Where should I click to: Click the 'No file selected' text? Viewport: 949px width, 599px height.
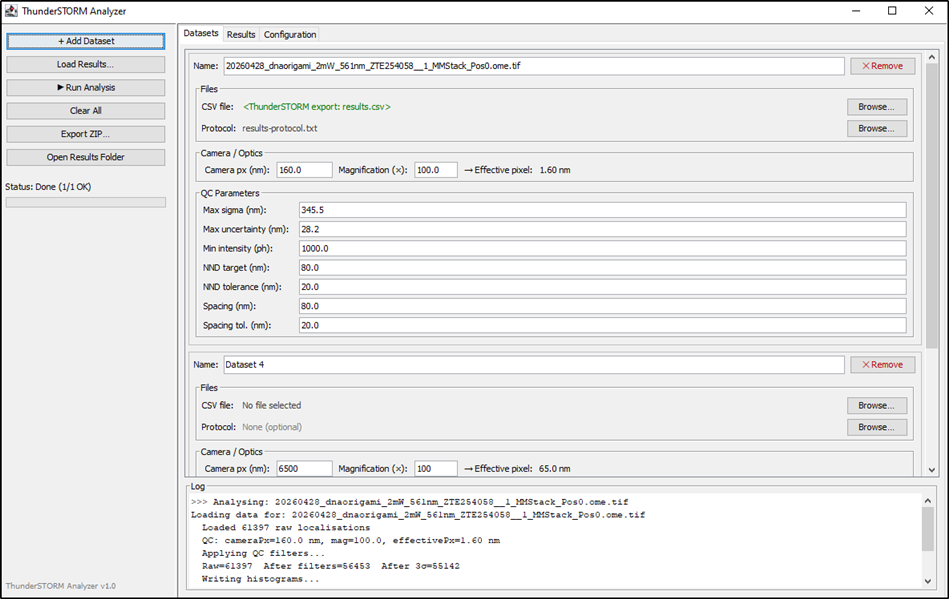(x=271, y=405)
